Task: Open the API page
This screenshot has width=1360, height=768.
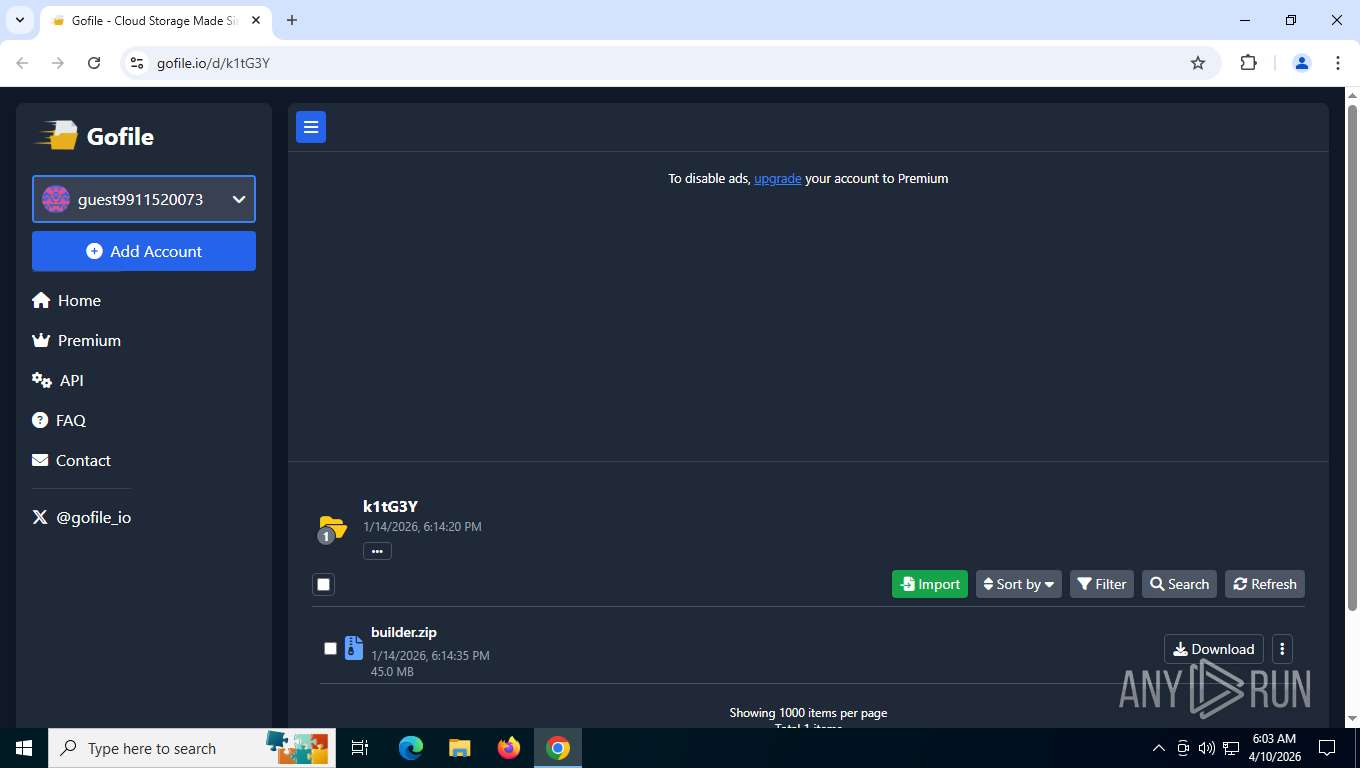Action: click(58, 380)
